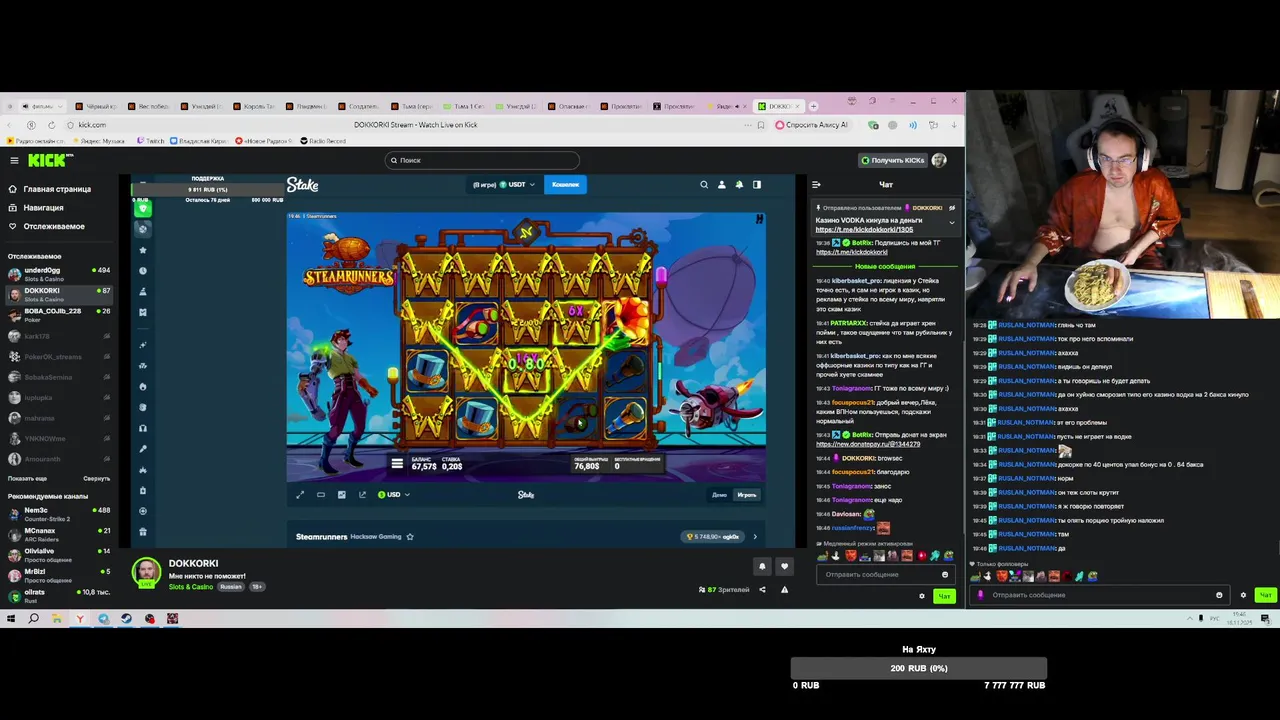Switch game to real play mode
1280x720 pixels.
pyautogui.click(x=747, y=495)
